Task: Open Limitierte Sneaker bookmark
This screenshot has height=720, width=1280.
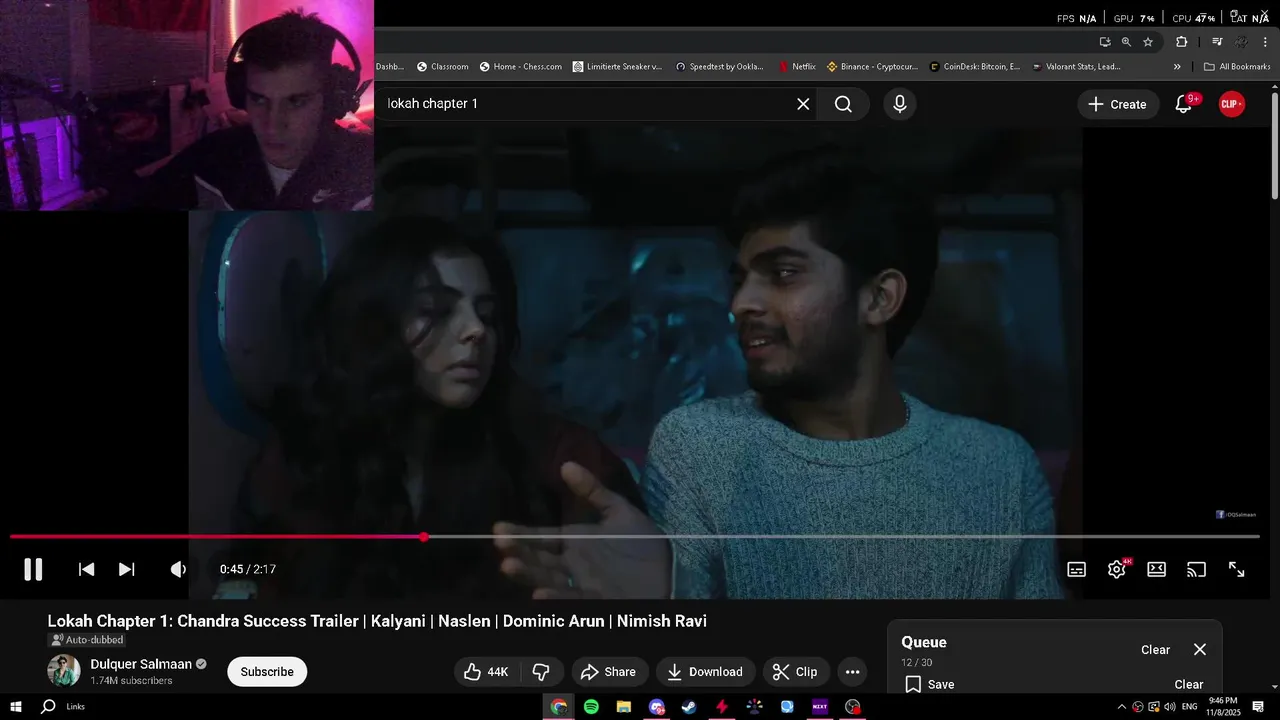Action: [617, 67]
